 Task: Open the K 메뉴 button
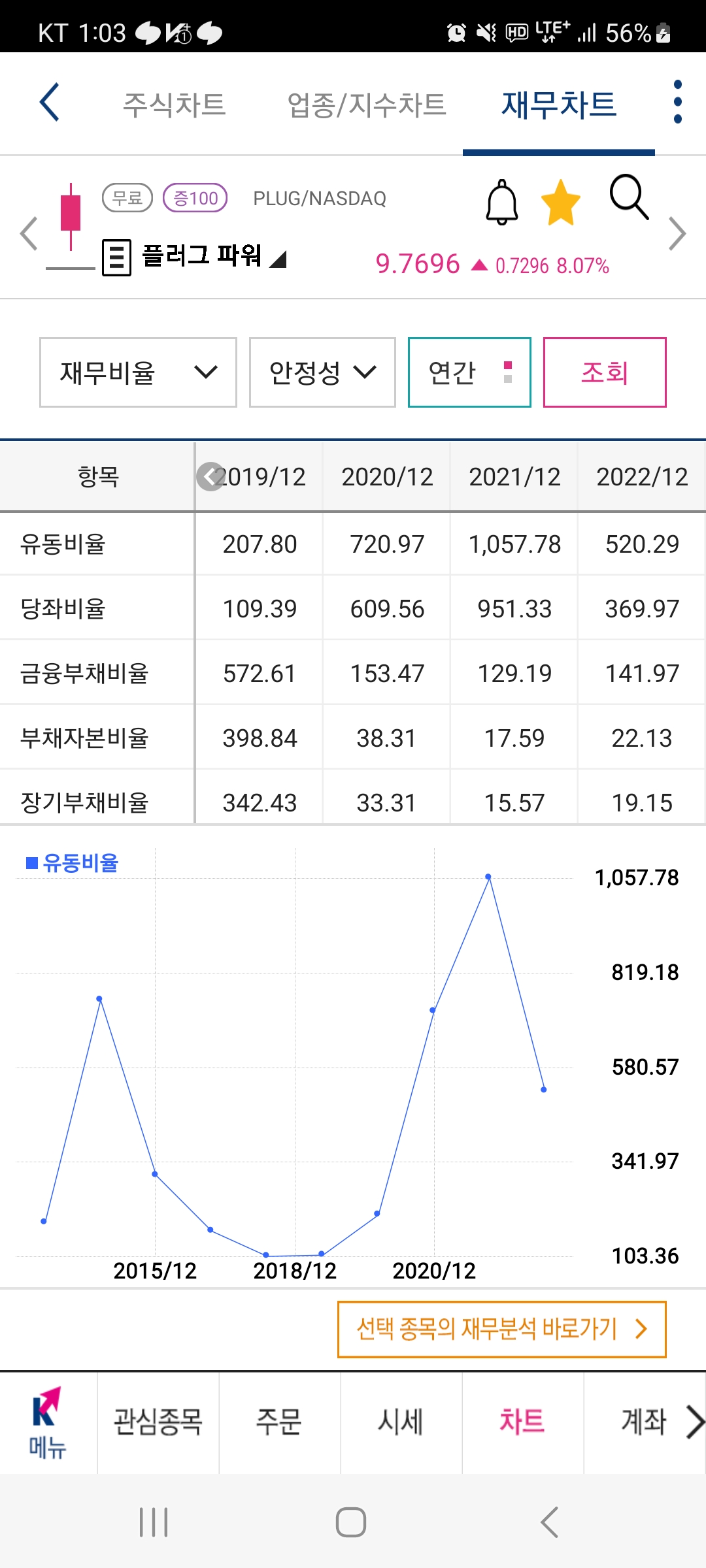tap(48, 1422)
